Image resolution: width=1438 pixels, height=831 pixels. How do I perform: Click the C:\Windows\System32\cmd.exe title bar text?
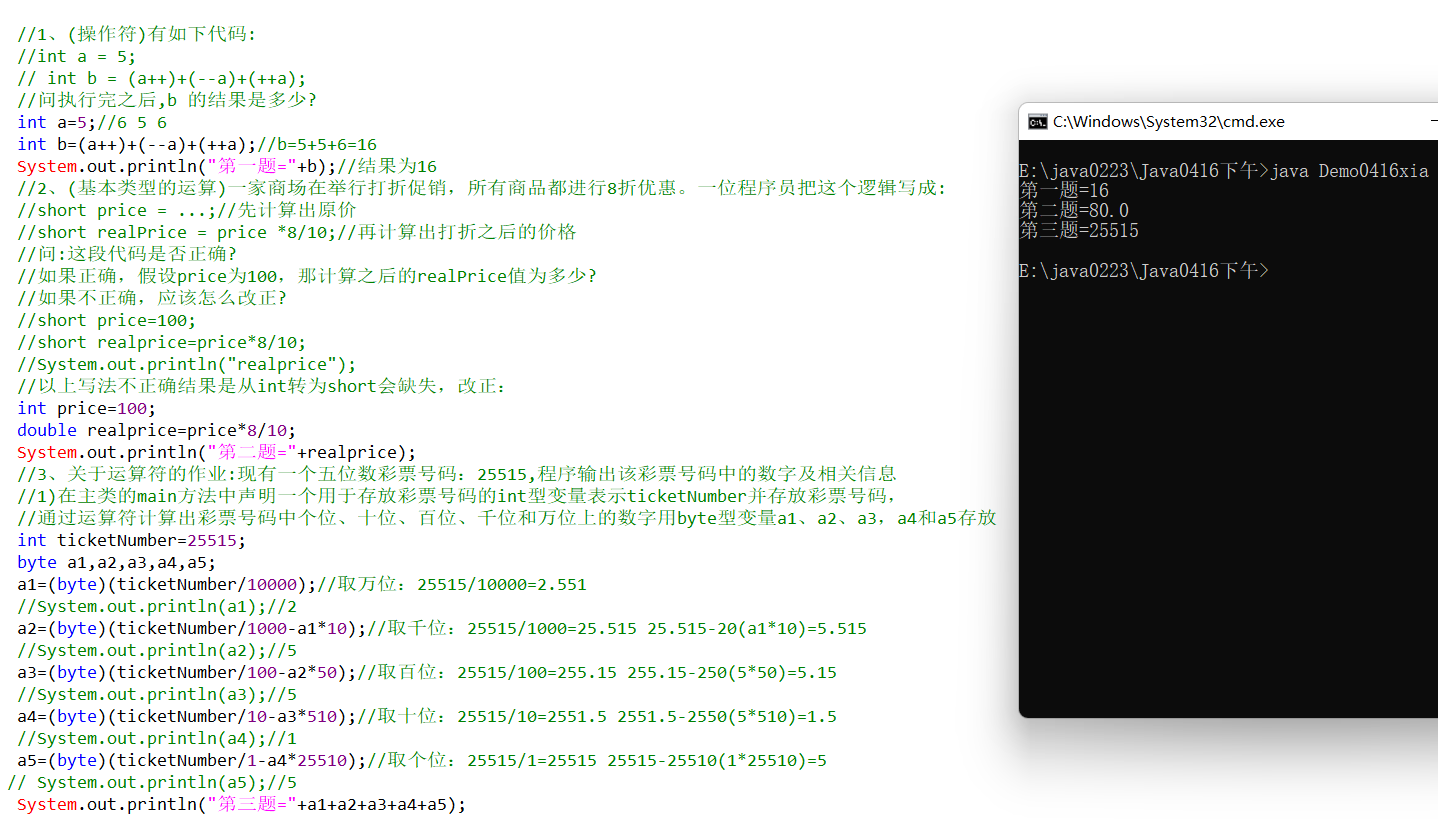[x=1169, y=122]
